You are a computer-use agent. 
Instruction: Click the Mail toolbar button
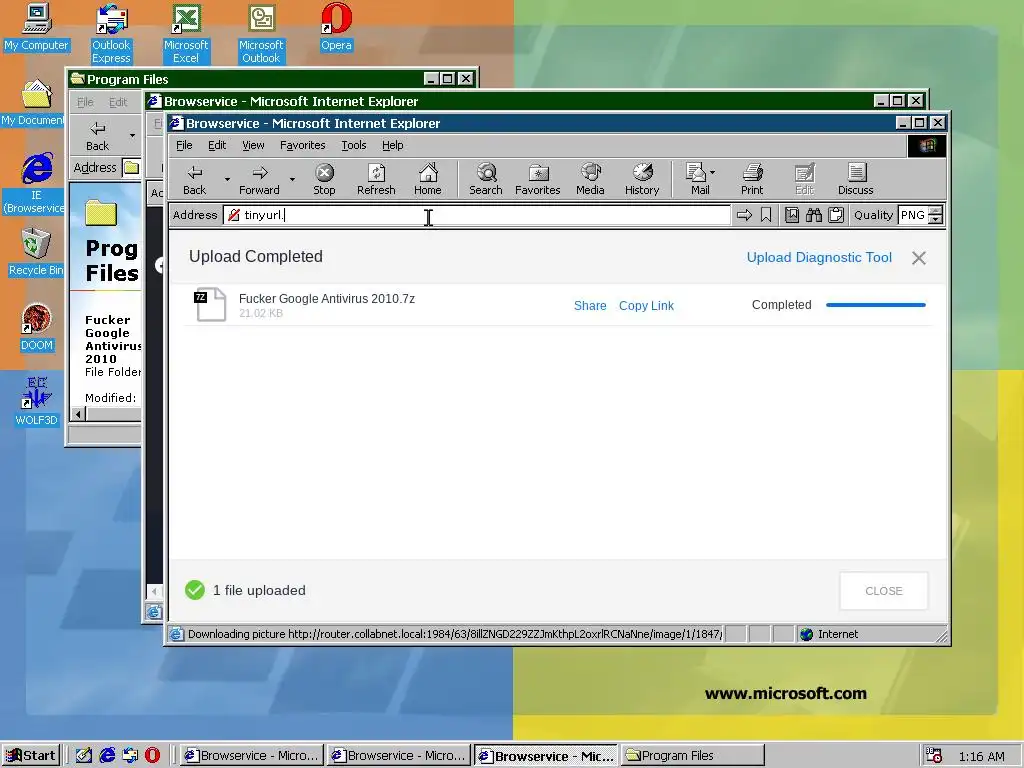point(697,180)
